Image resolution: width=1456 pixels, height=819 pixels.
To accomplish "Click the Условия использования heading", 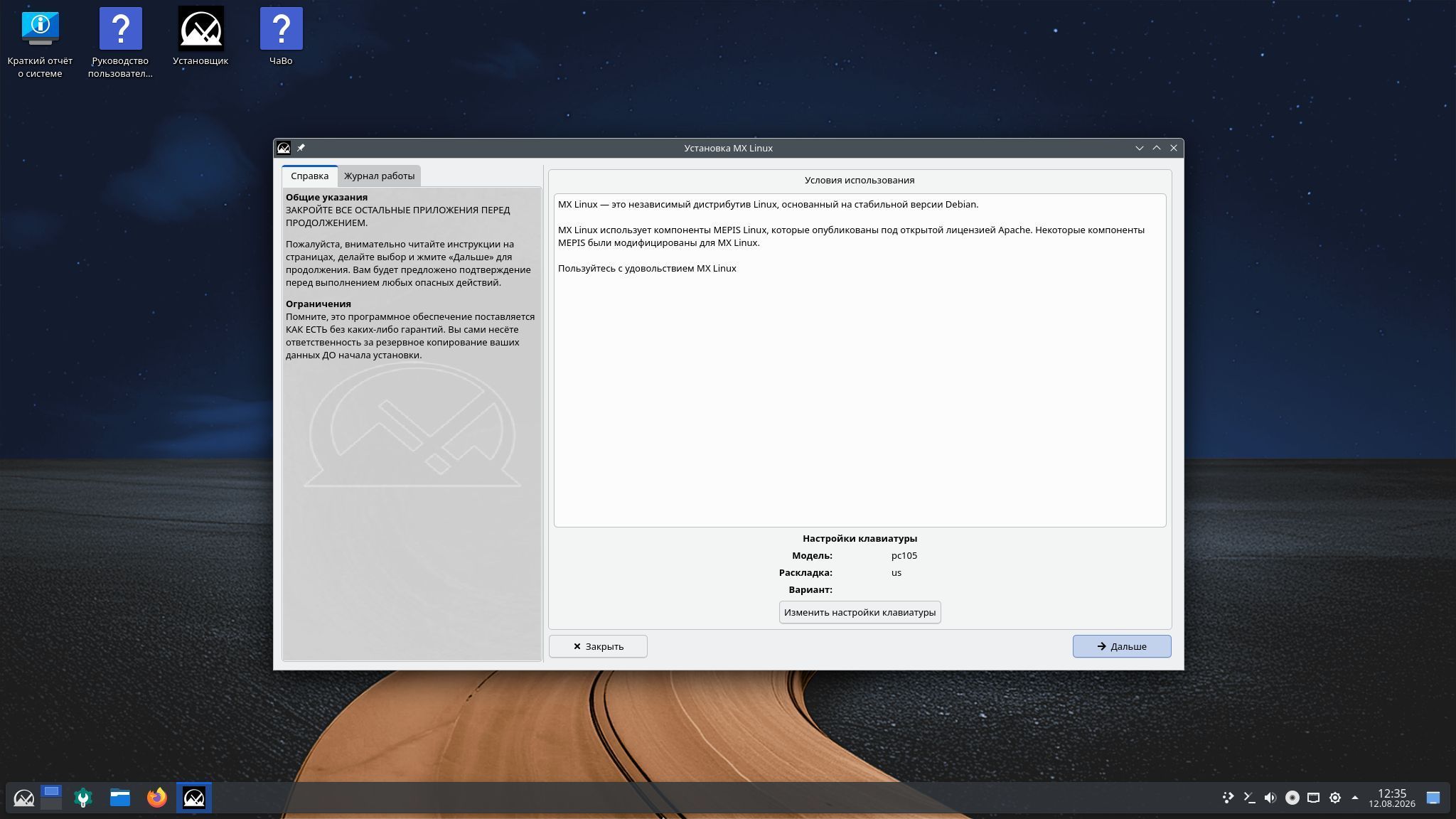I will (860, 180).
